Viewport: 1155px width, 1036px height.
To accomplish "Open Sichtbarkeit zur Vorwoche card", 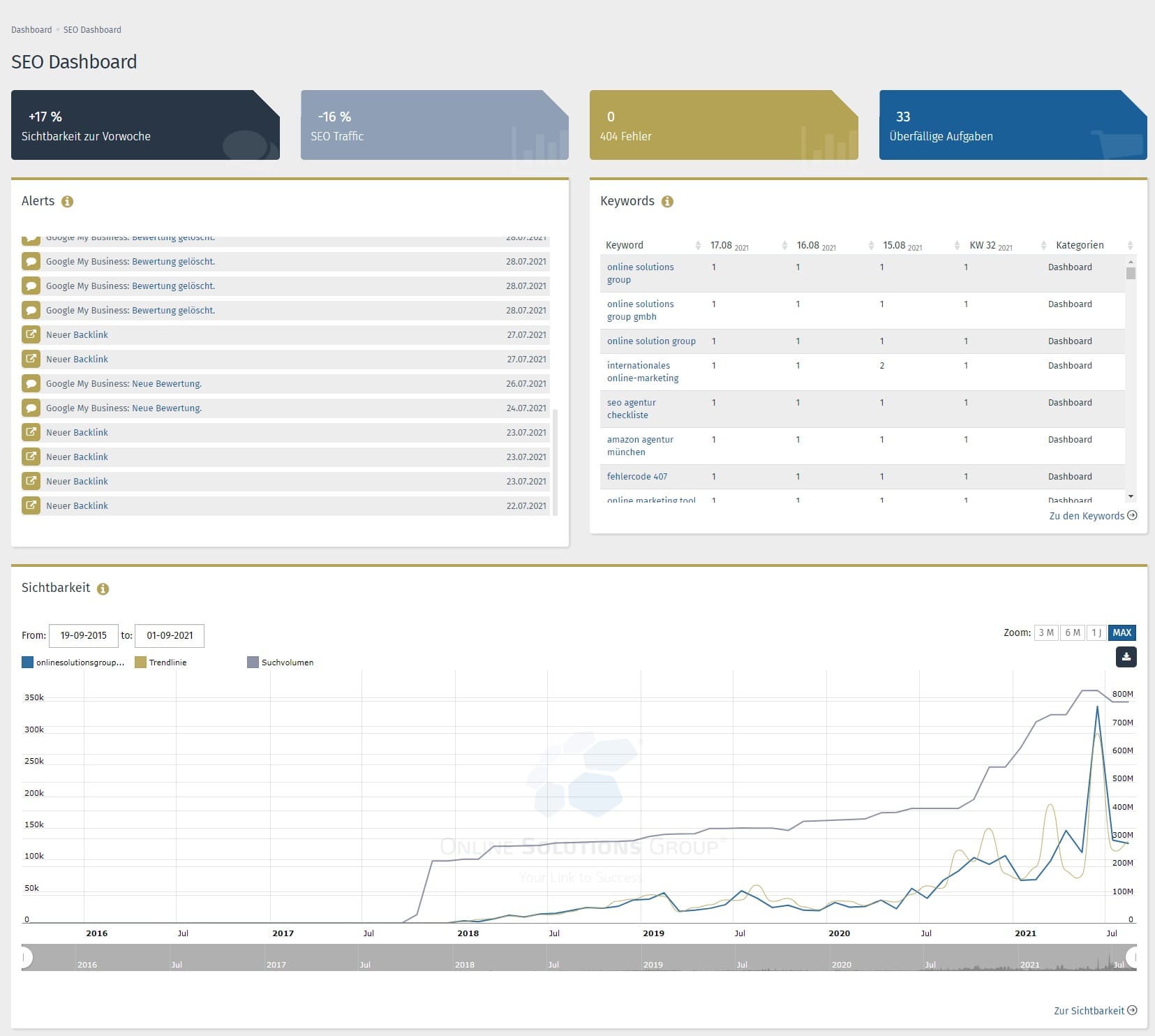I will (x=145, y=125).
